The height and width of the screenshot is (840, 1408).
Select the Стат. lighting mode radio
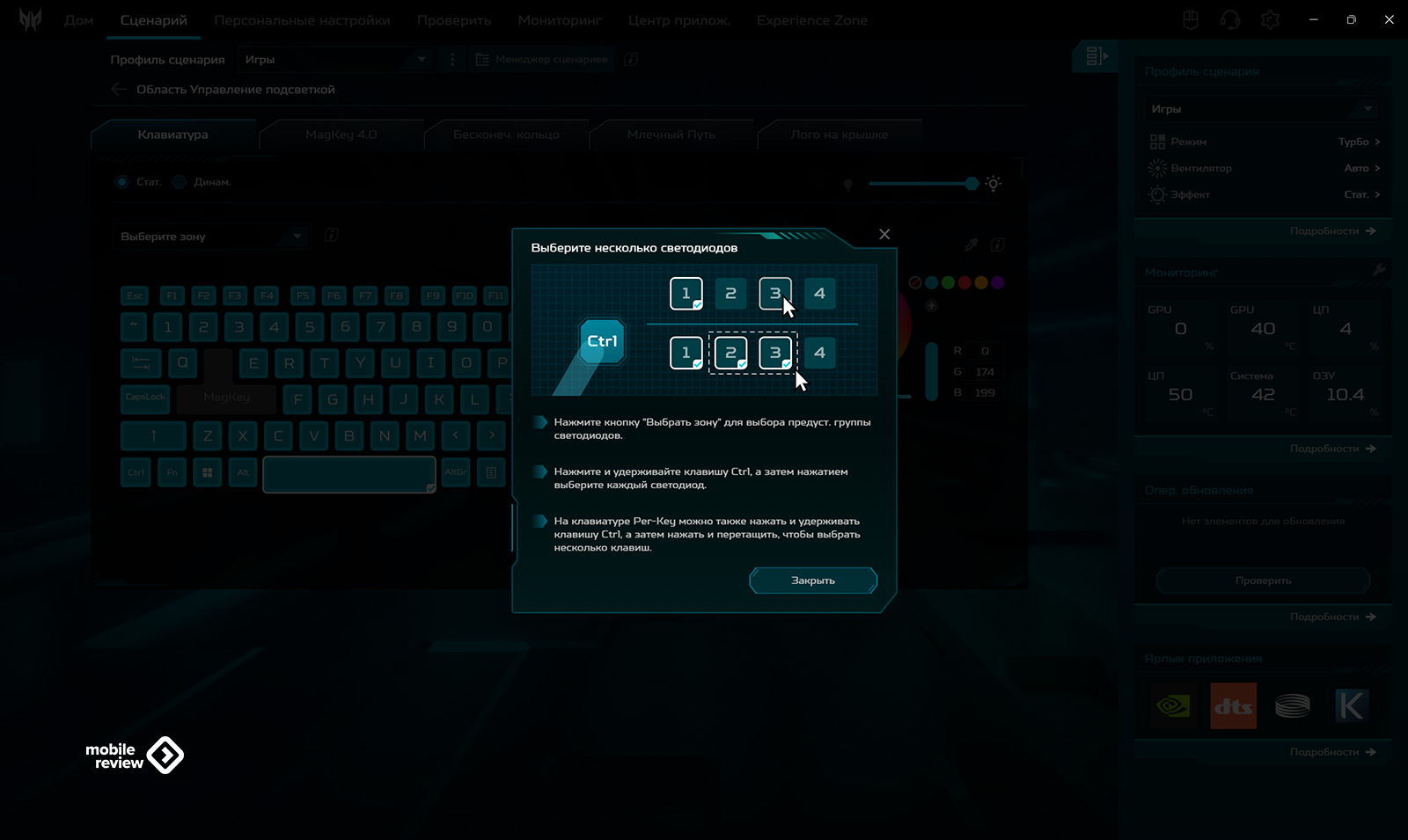click(121, 182)
